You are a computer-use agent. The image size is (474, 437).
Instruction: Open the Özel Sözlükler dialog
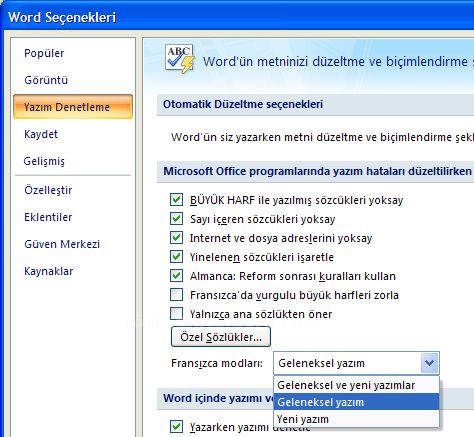tap(221, 337)
